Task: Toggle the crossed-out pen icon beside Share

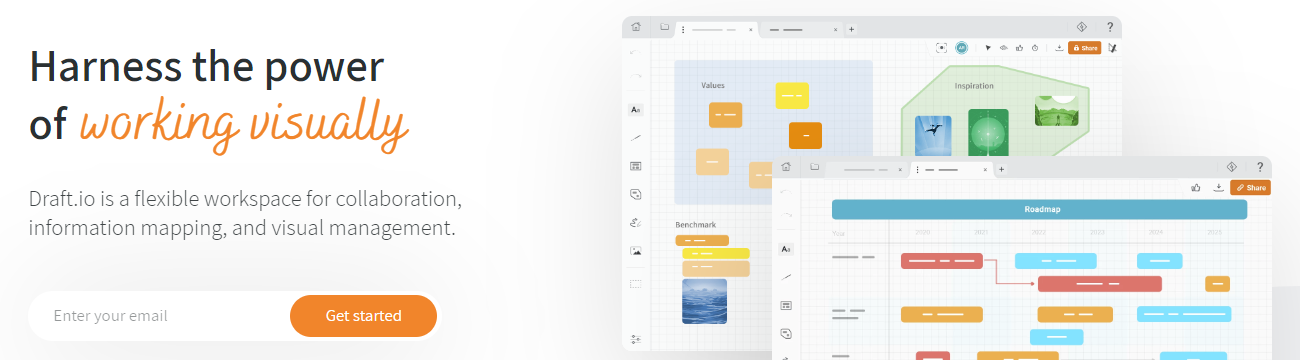Action: pos(1112,47)
